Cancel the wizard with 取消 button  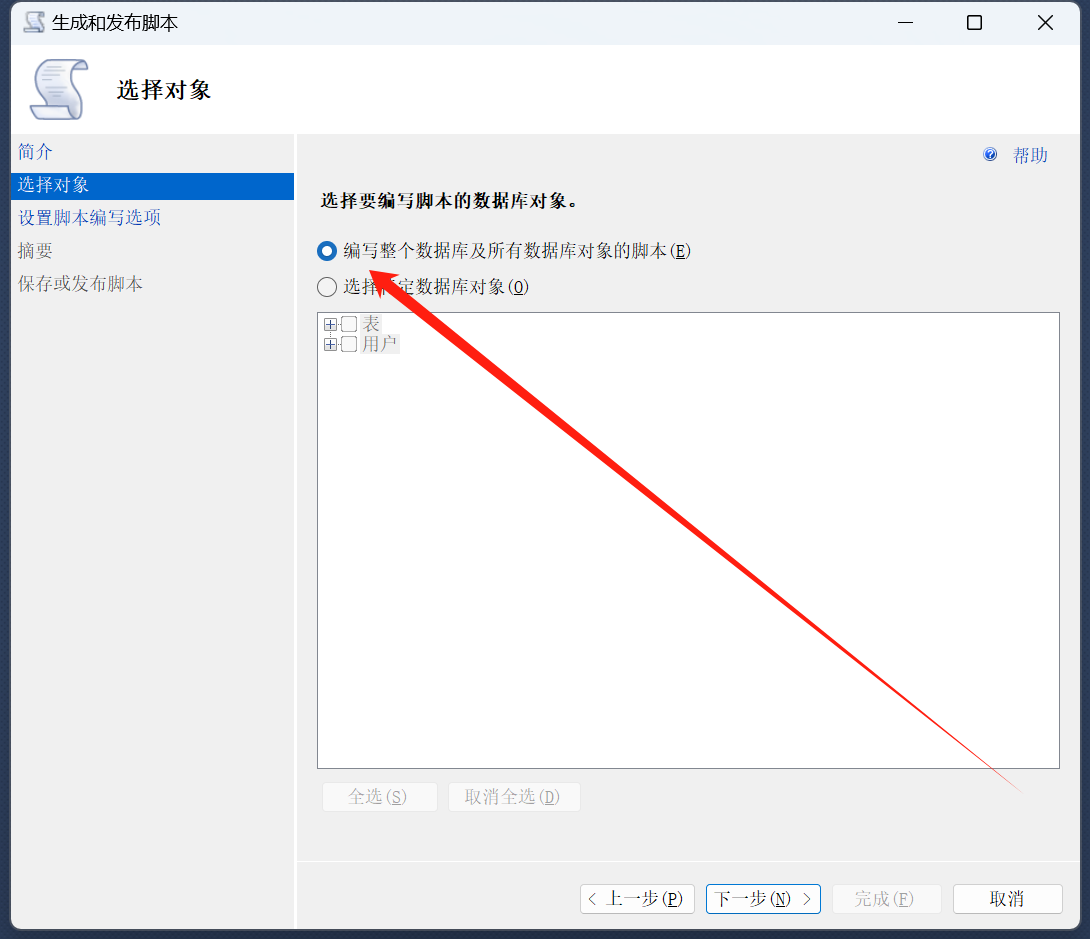(x=1007, y=899)
